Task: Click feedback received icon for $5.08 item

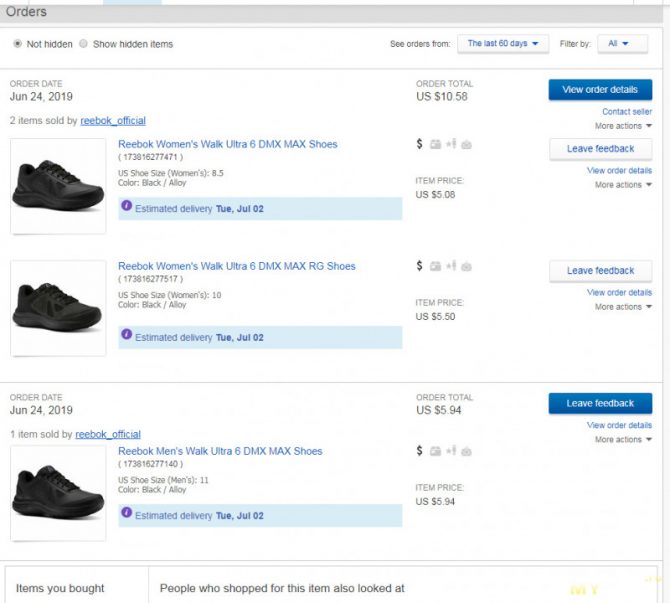Action: [467, 145]
